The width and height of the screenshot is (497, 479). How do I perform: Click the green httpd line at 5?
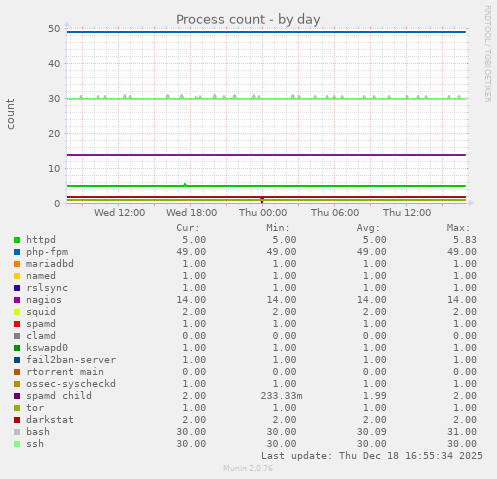pyautogui.click(x=267, y=186)
